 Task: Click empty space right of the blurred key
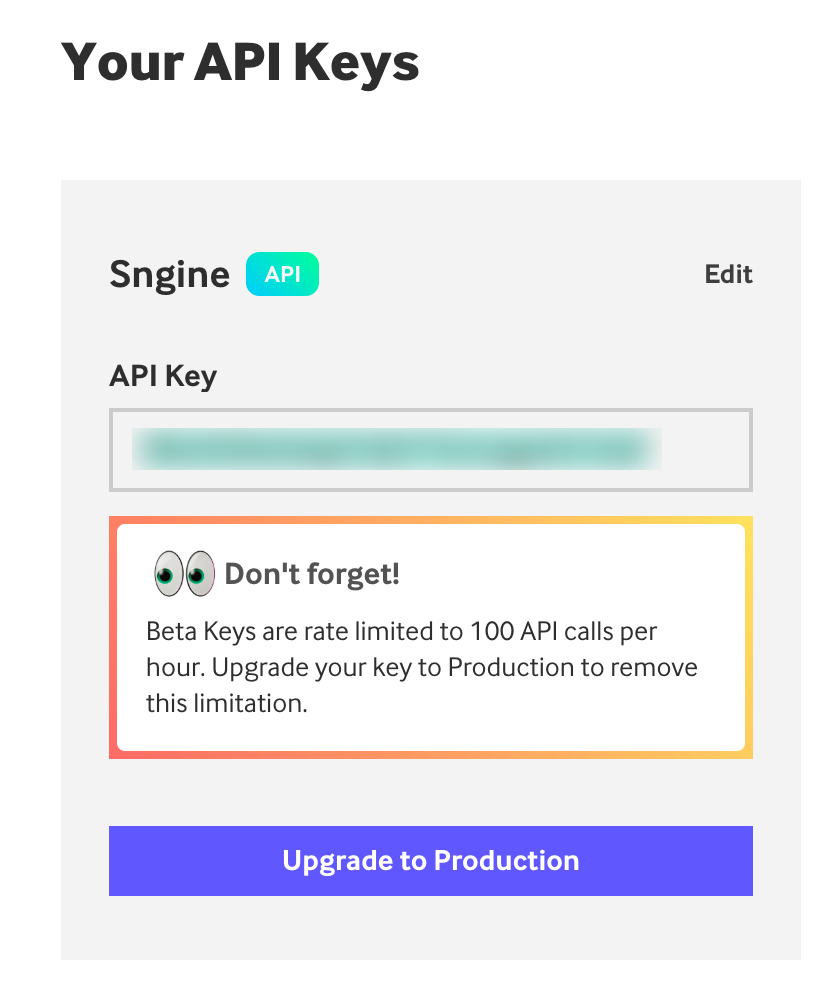pyautogui.click(x=705, y=450)
